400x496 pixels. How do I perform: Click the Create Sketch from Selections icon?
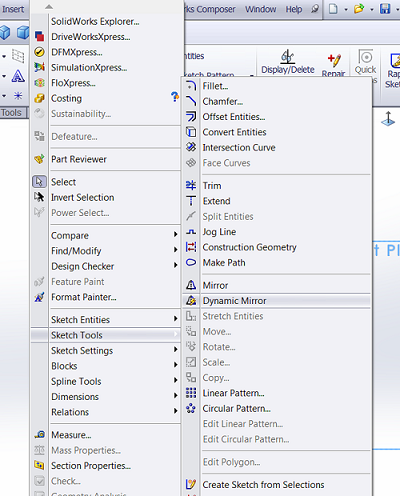coord(191,484)
